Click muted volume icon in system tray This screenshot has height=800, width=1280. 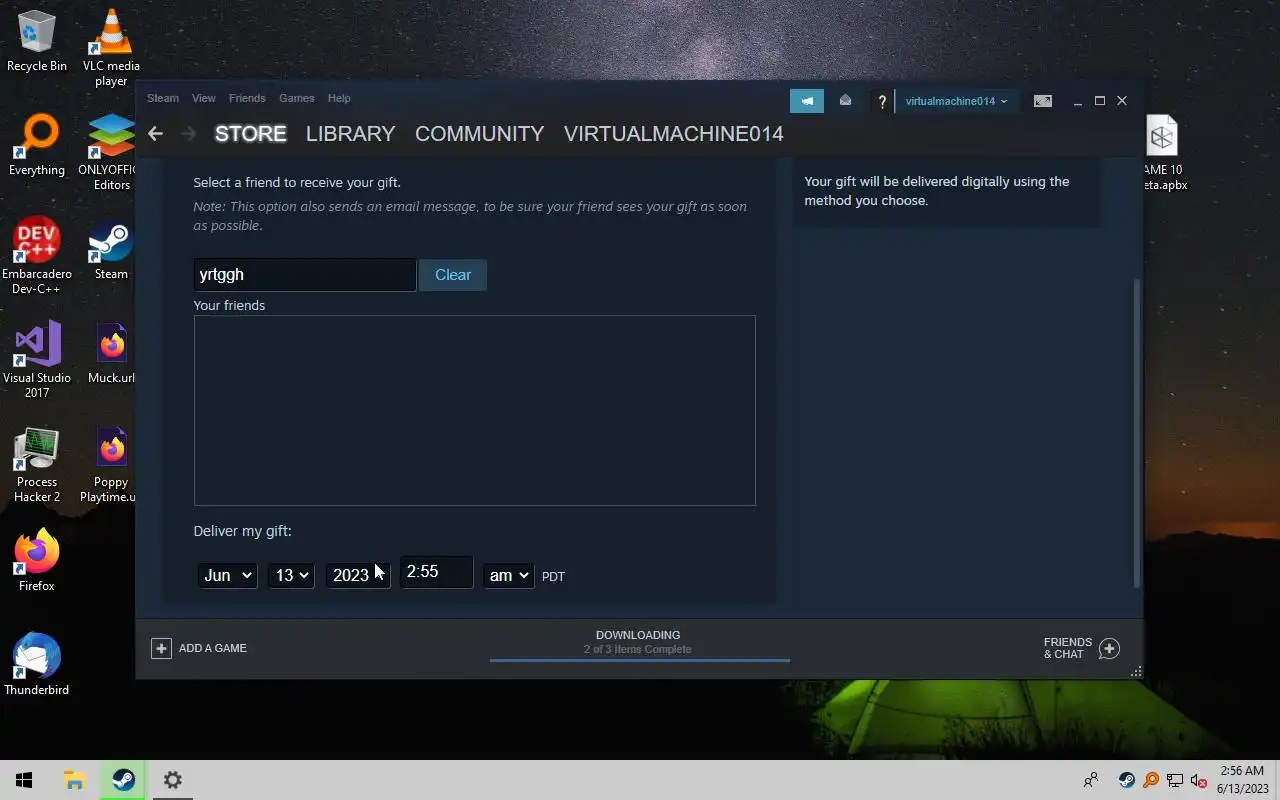1199,780
